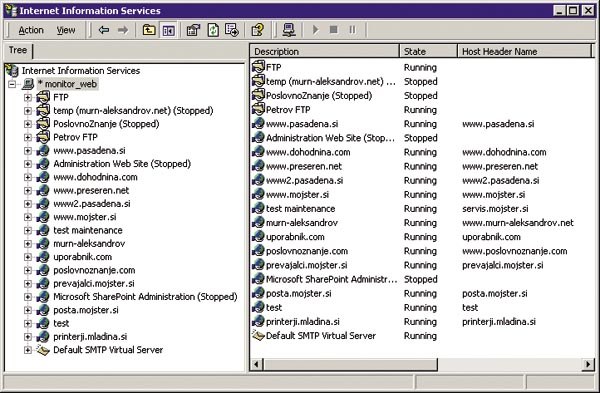The width and height of the screenshot is (600, 393).
Task: Open the Action menu
Action: tap(31, 30)
